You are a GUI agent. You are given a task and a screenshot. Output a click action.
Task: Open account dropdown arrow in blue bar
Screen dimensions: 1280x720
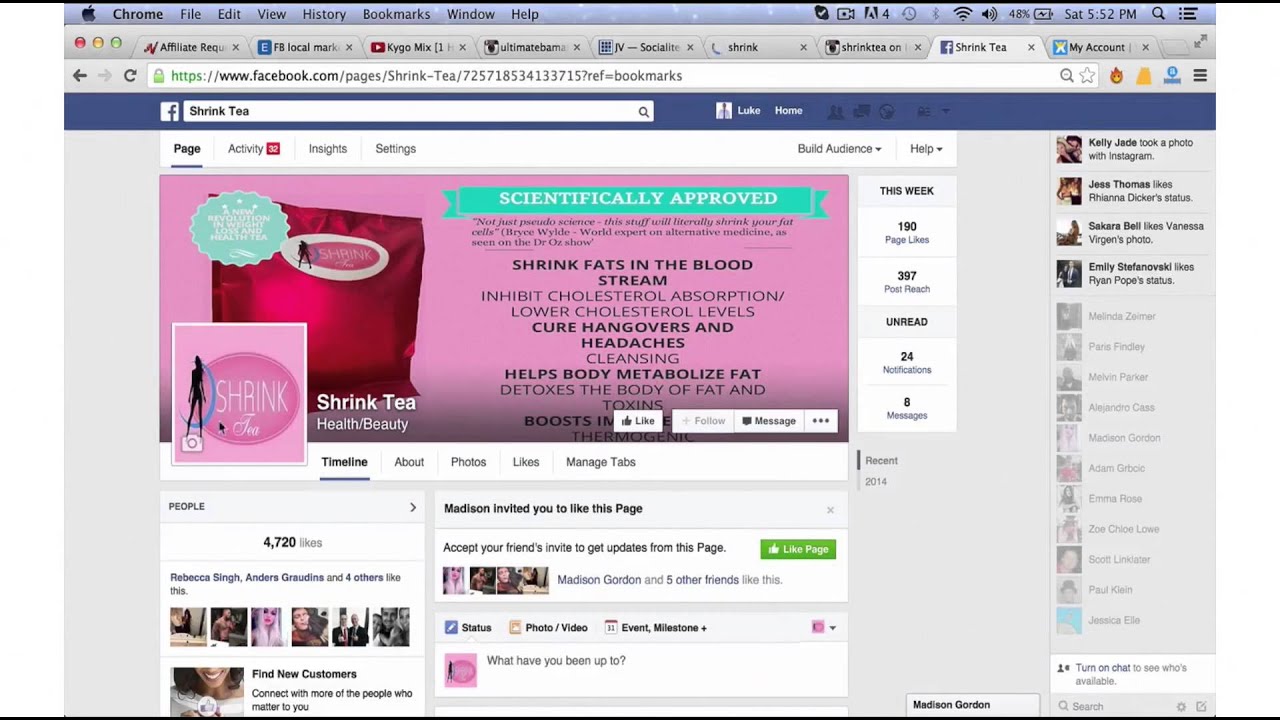click(946, 111)
